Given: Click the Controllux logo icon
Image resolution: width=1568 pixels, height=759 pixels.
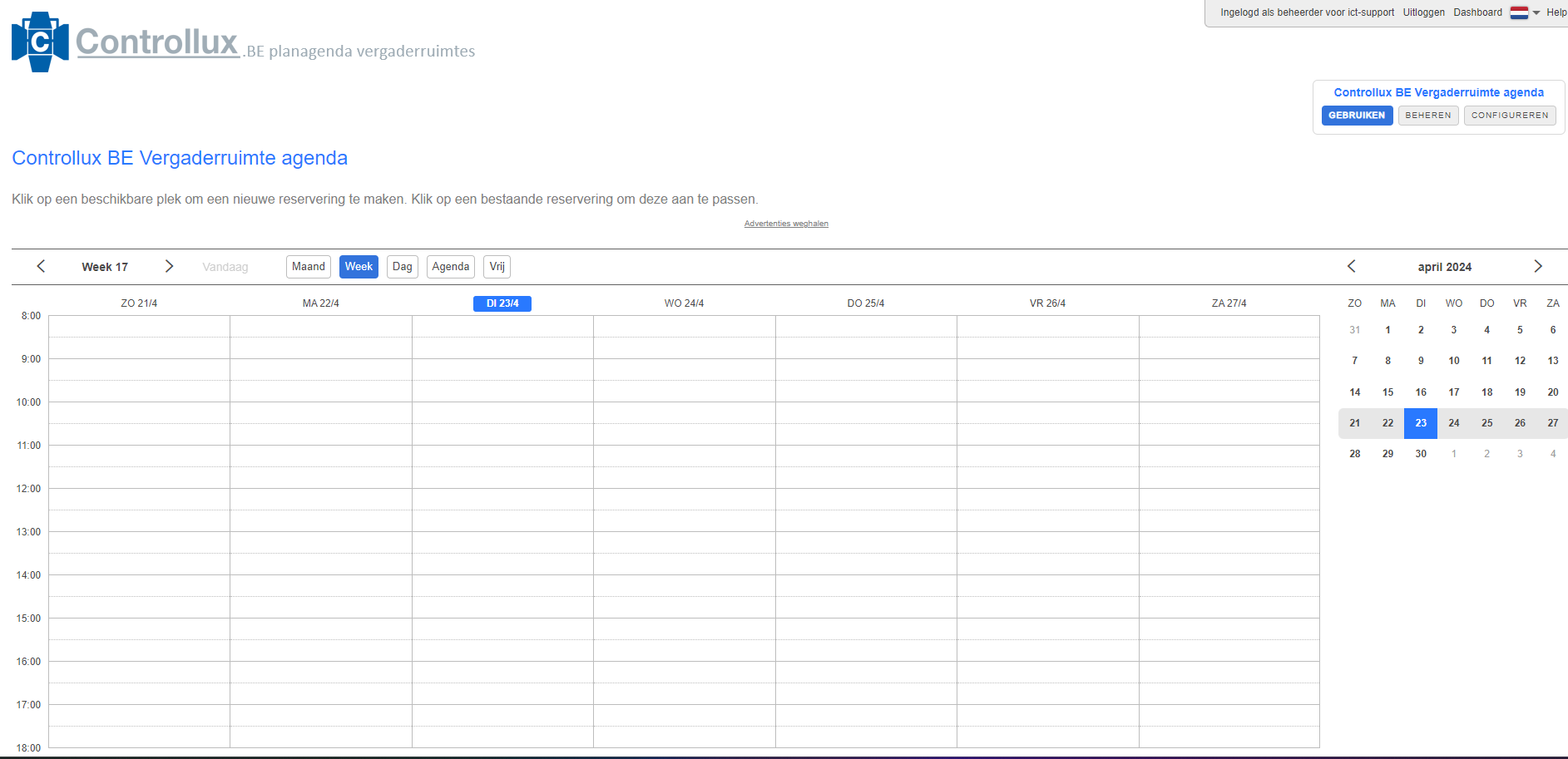Looking at the screenshot, I should pos(40,42).
